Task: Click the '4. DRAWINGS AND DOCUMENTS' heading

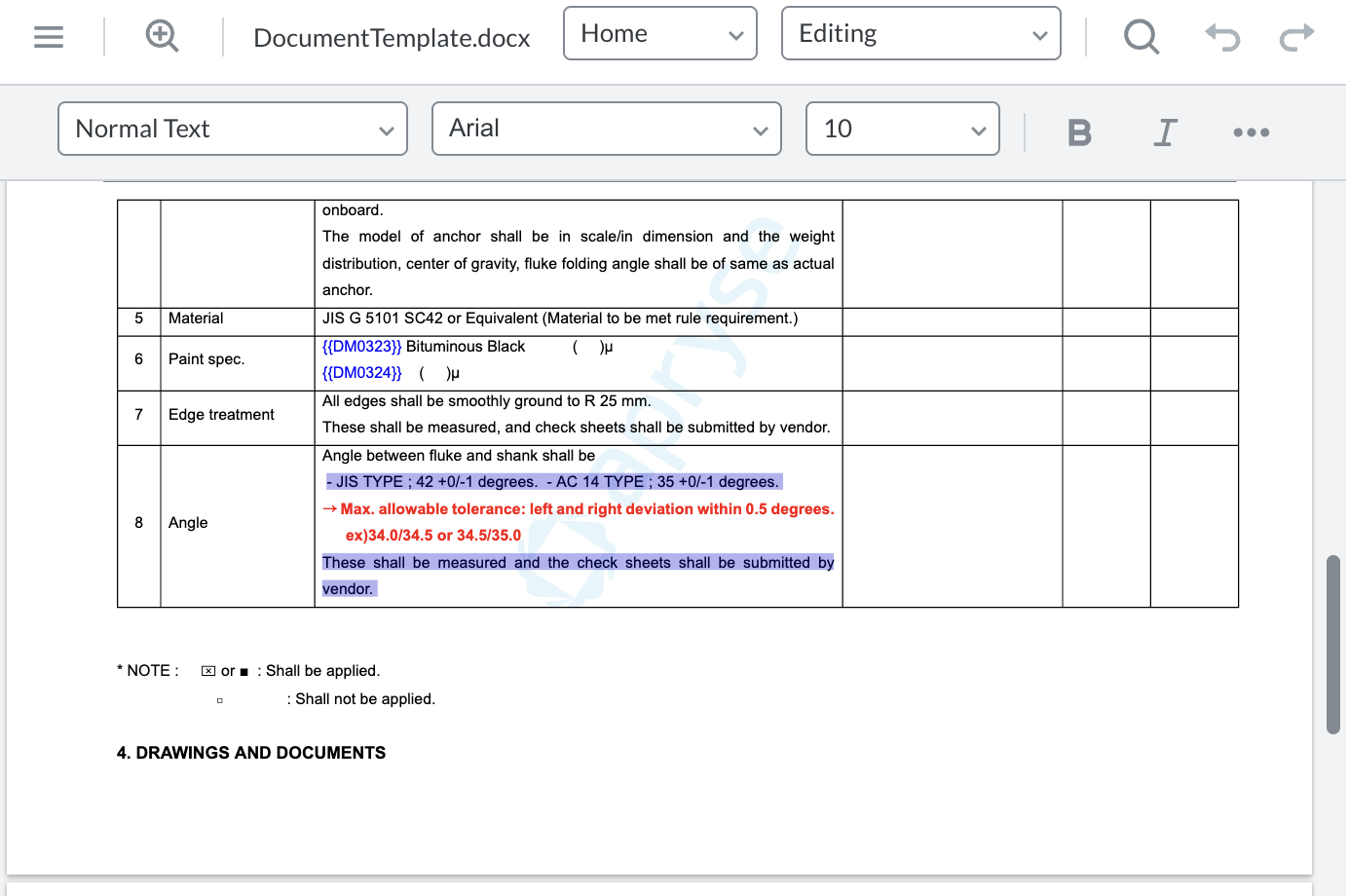Action: pos(251,753)
